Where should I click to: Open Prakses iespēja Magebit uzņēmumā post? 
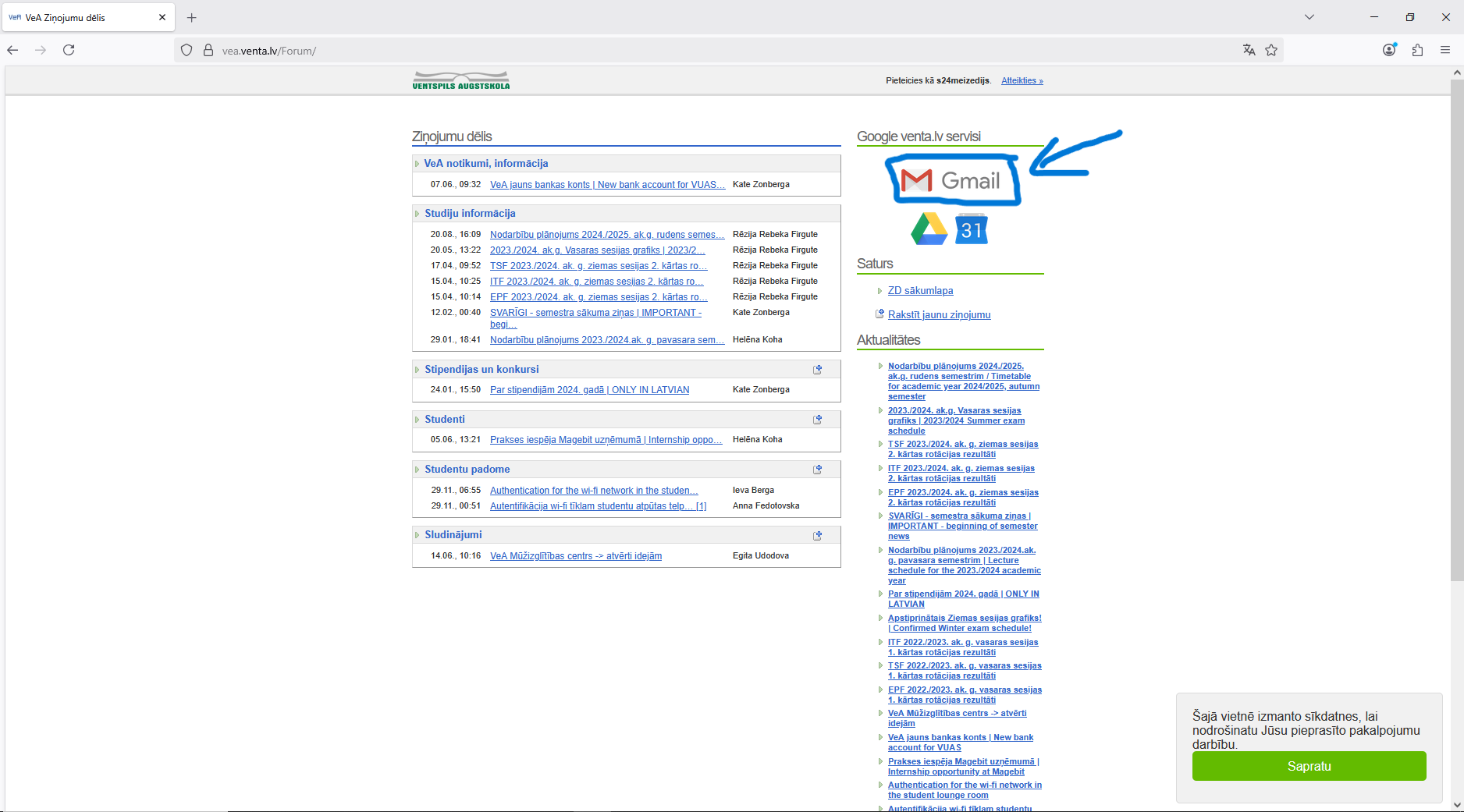tap(606, 440)
